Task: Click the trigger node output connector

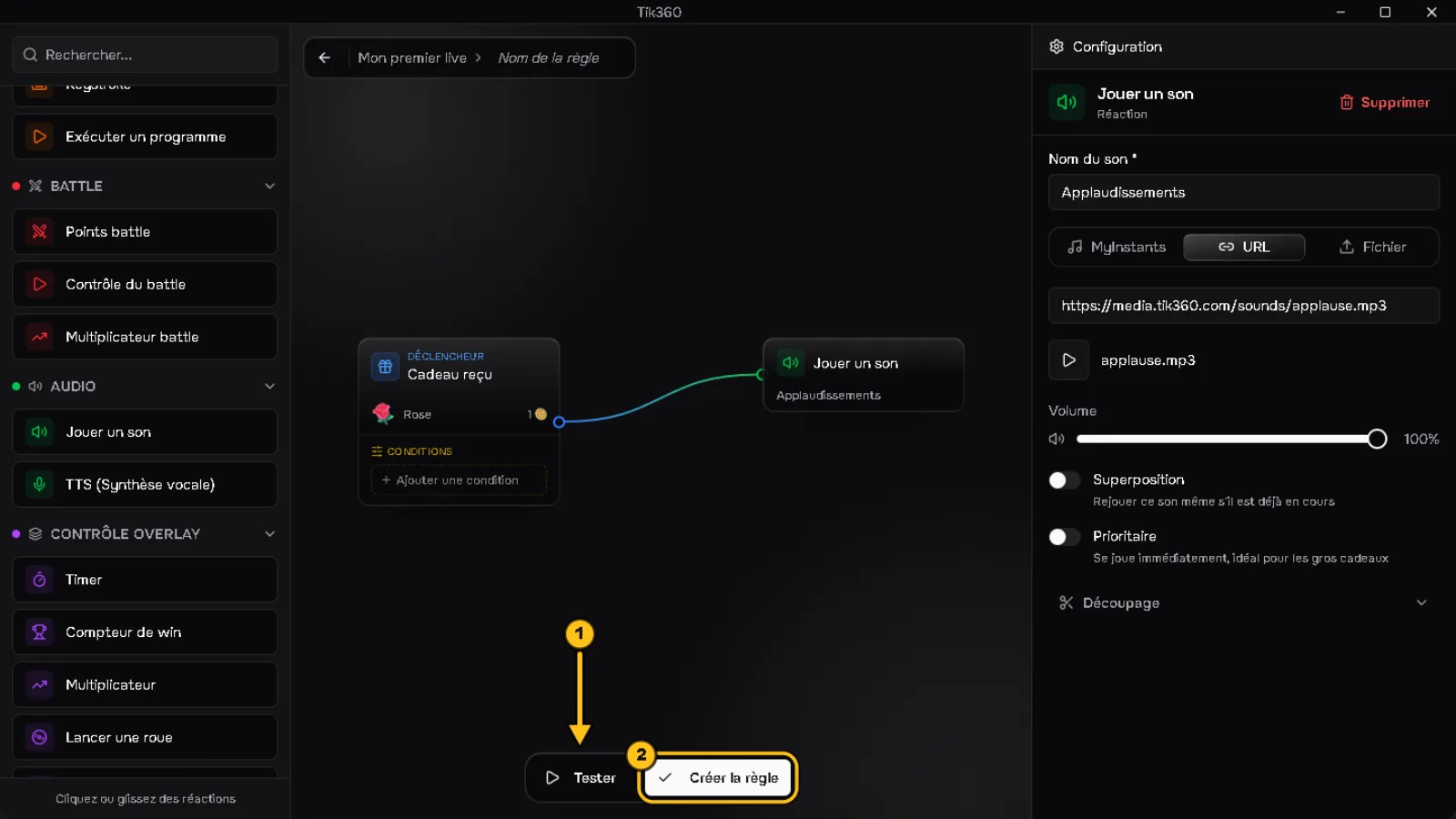Action: (559, 421)
